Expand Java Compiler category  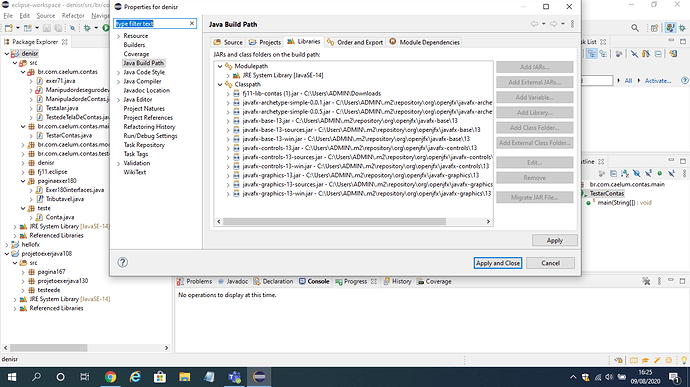pos(118,81)
